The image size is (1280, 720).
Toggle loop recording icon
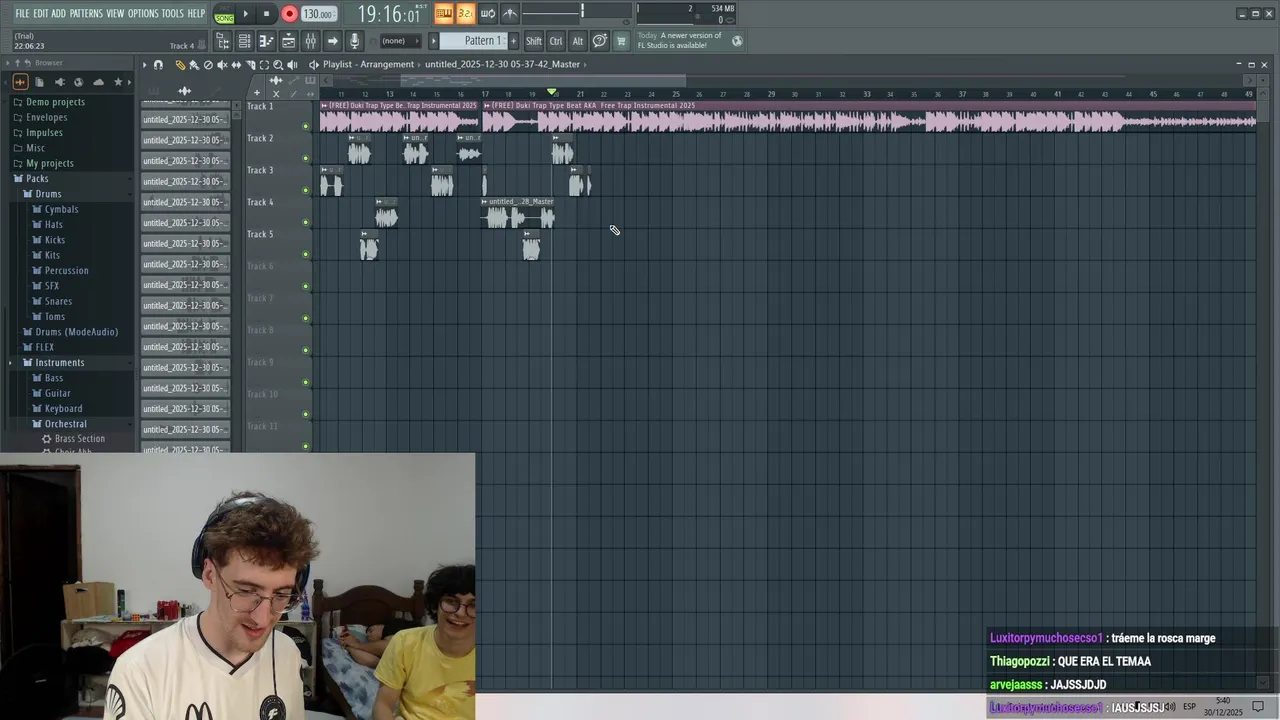pos(487,14)
